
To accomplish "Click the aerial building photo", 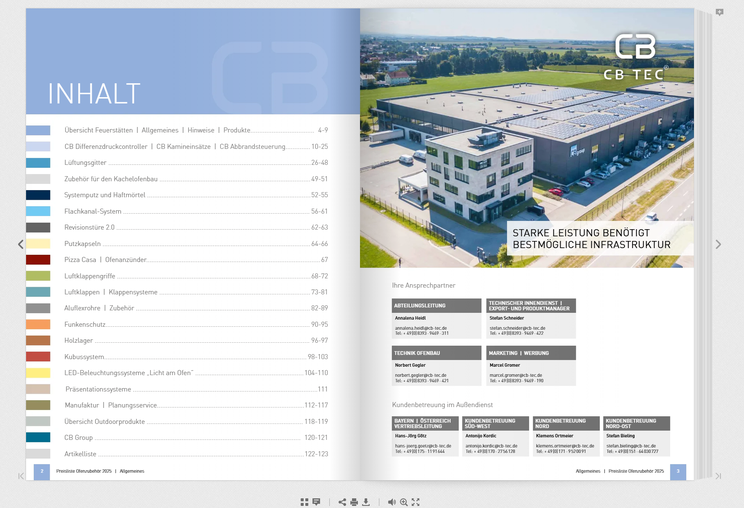I will point(527,138).
